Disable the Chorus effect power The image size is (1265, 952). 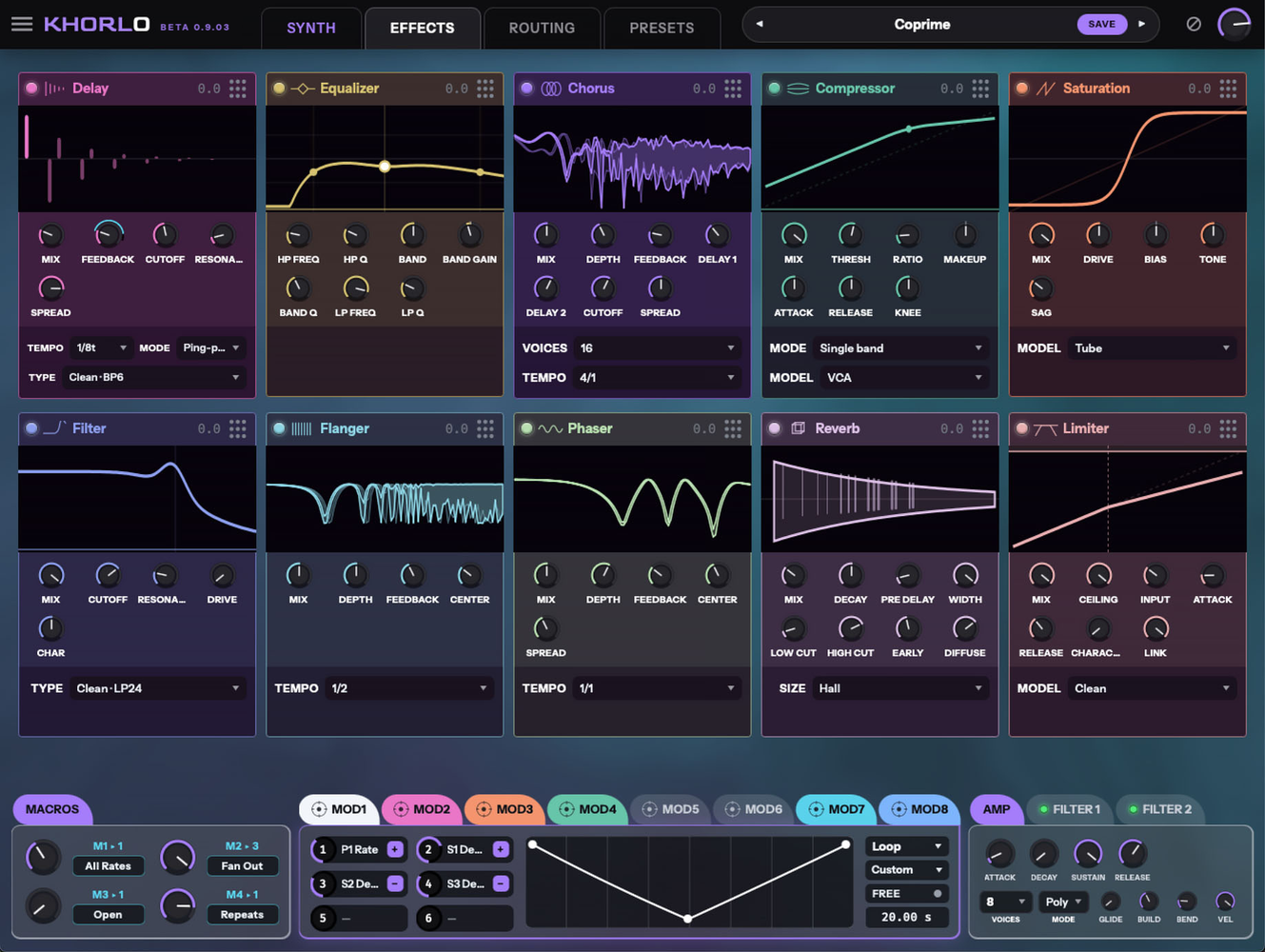(526, 89)
